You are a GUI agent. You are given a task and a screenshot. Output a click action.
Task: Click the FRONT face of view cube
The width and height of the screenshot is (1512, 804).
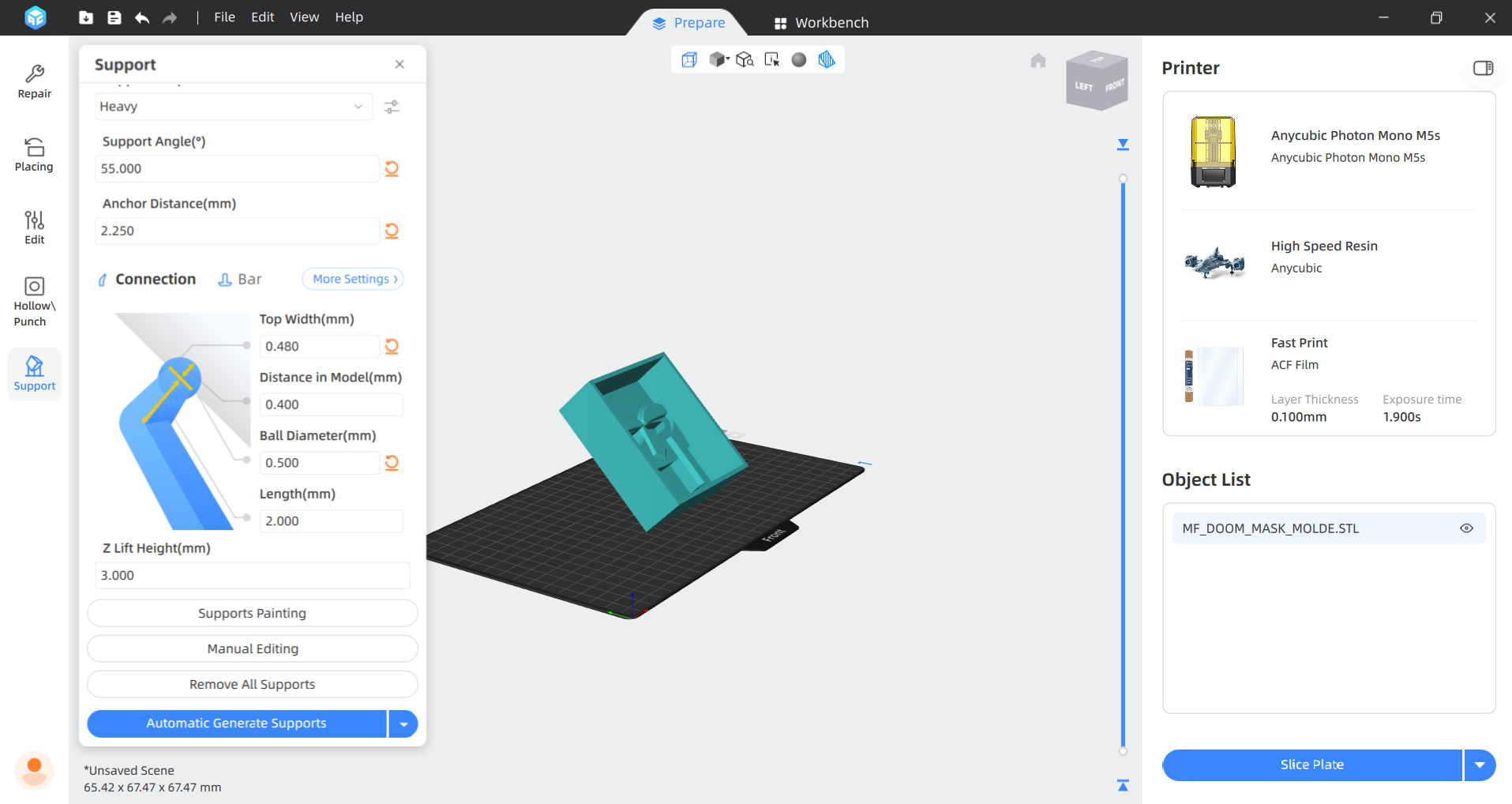tap(1114, 85)
